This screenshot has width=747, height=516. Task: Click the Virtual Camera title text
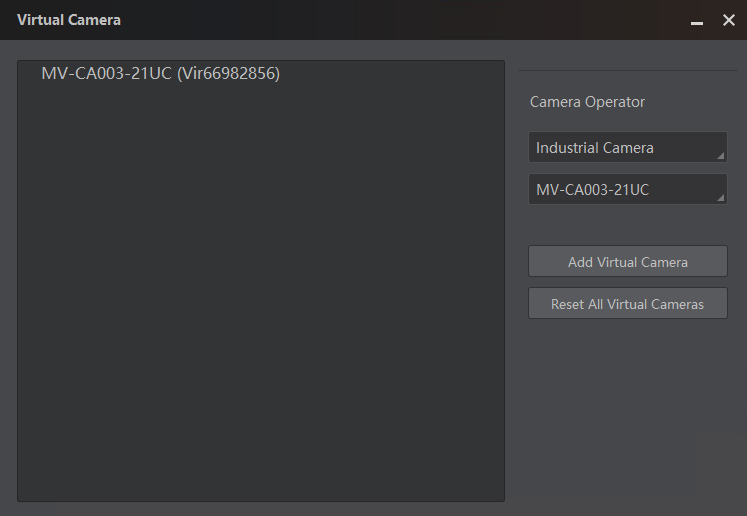pyautogui.click(x=68, y=20)
